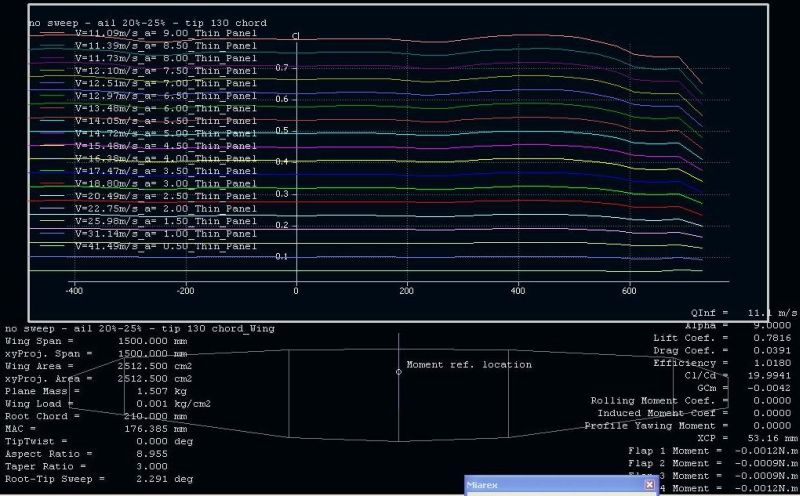Click the 'Profile Yawing Moment' row
The image size is (800, 496).
coord(688,426)
